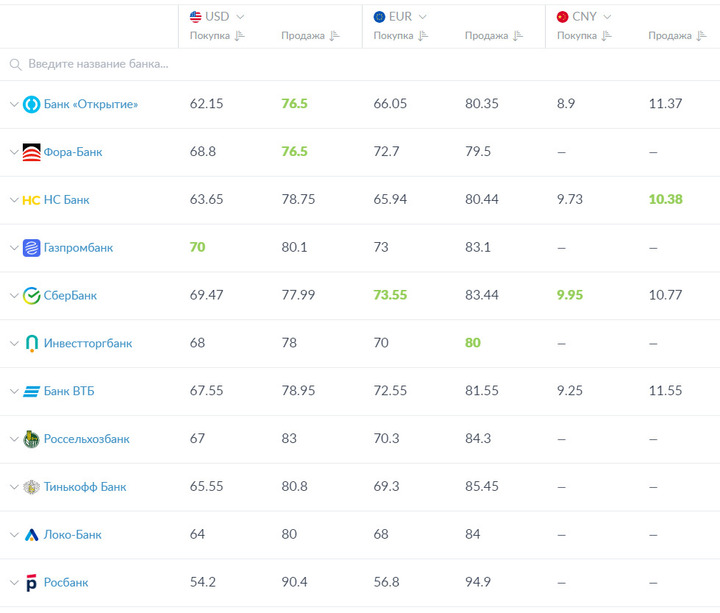Screen dimensions: 720x613
Task: Expand the Россельхозбанк row
Action: (14, 439)
